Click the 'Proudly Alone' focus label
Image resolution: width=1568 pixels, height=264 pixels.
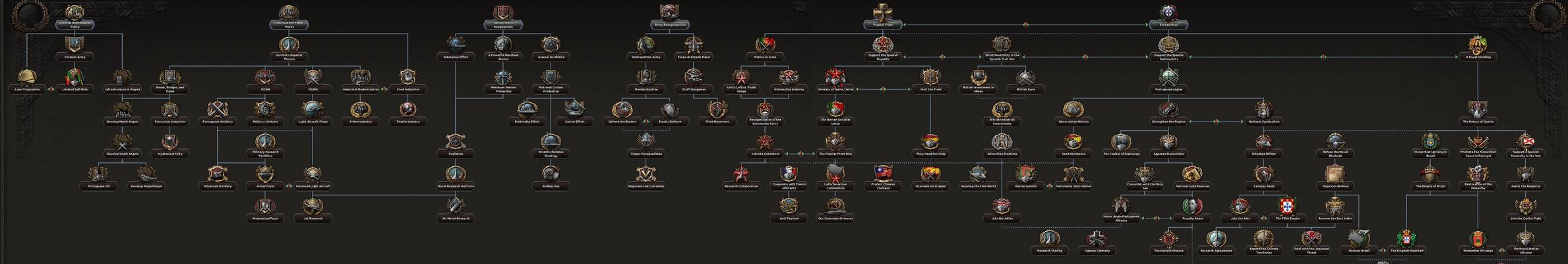(x=1192, y=218)
